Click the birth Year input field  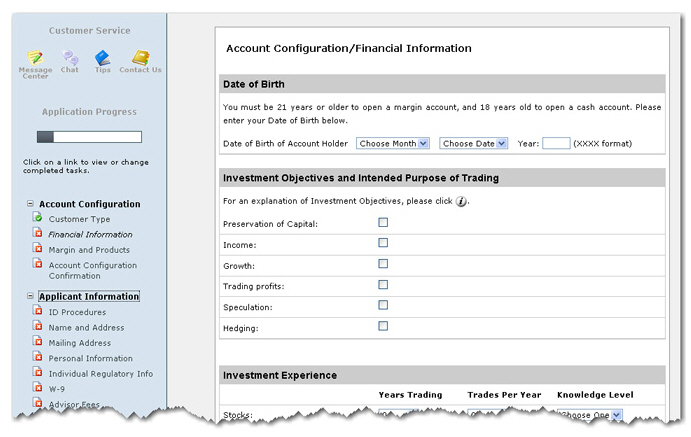click(x=556, y=144)
